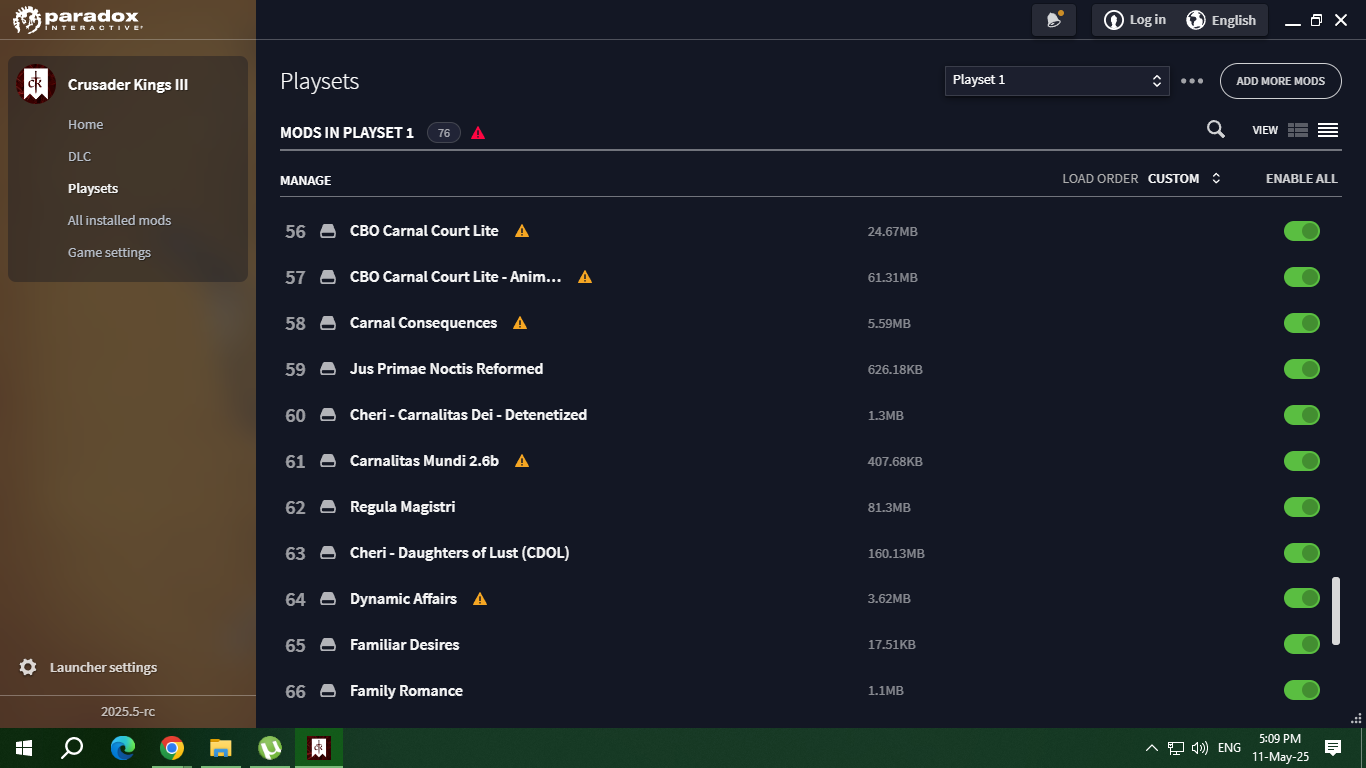Viewport: 1366px width, 768px height.
Task: Disable Jus Primae Noctis Reformed toggle
Action: point(1302,369)
